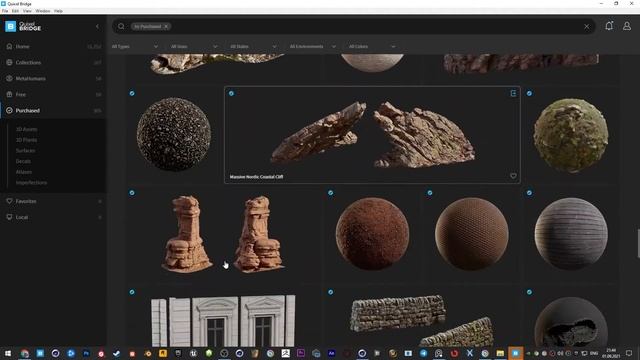
Task: Open the user account icon
Action: (627, 26)
